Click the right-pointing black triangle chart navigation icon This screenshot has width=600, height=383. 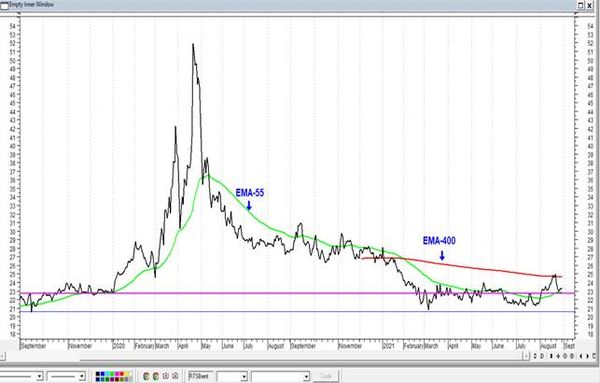pyautogui.click(x=587, y=356)
